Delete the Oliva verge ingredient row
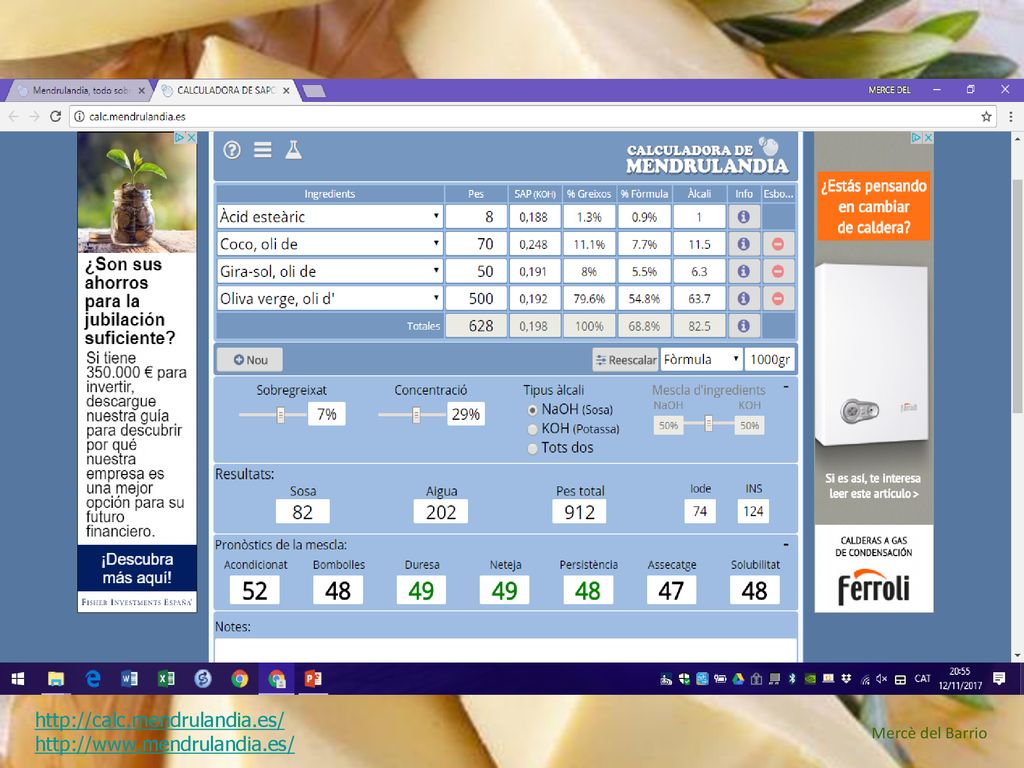The width and height of the screenshot is (1024, 768). coord(778,298)
